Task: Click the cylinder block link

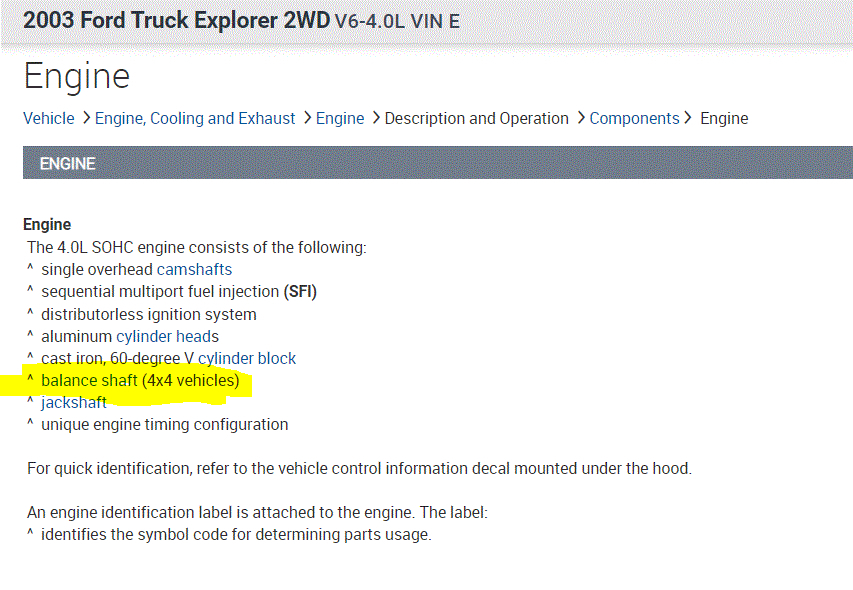Action: pyautogui.click(x=247, y=358)
